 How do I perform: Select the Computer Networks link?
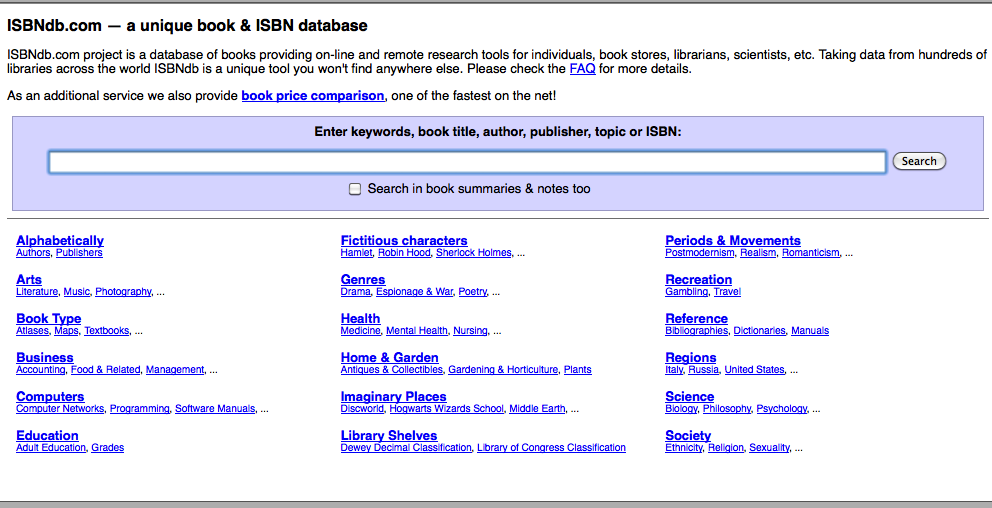[x=60, y=409]
